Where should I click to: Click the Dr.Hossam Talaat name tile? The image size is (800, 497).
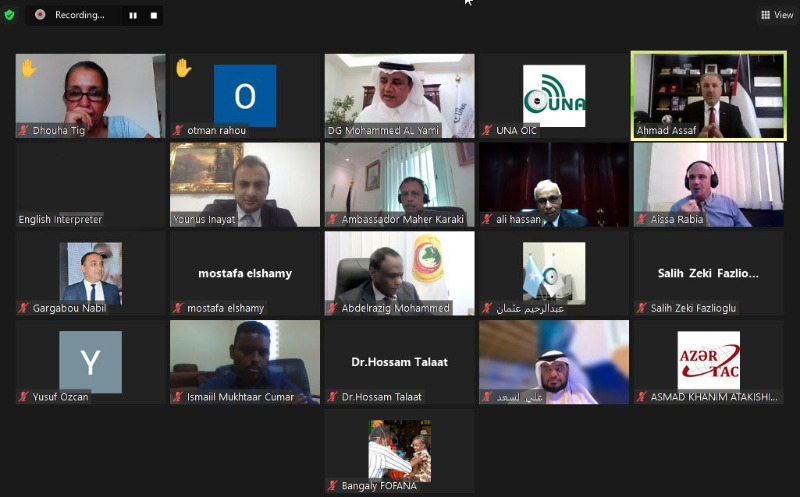[399, 362]
